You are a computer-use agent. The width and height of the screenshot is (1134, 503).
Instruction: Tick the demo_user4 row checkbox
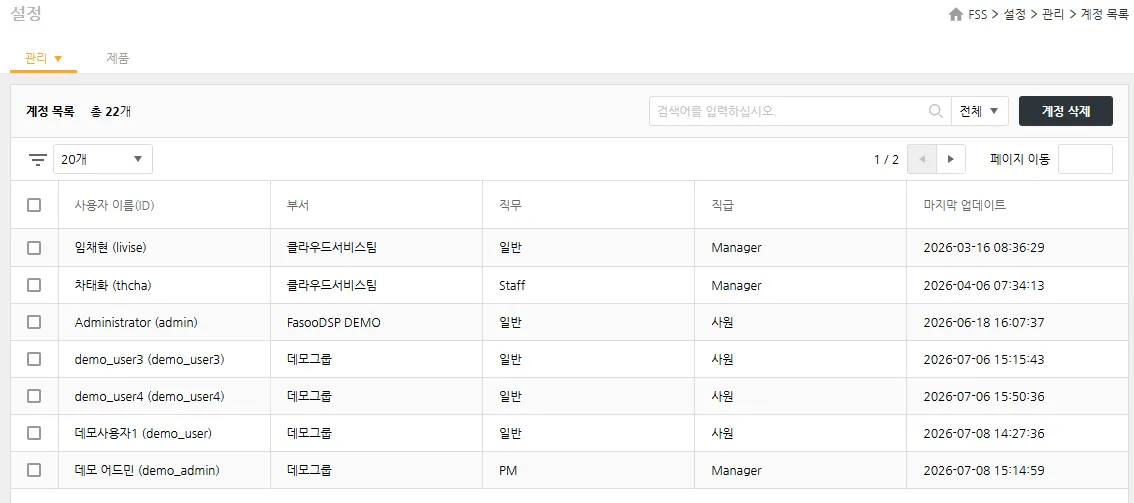(34, 396)
